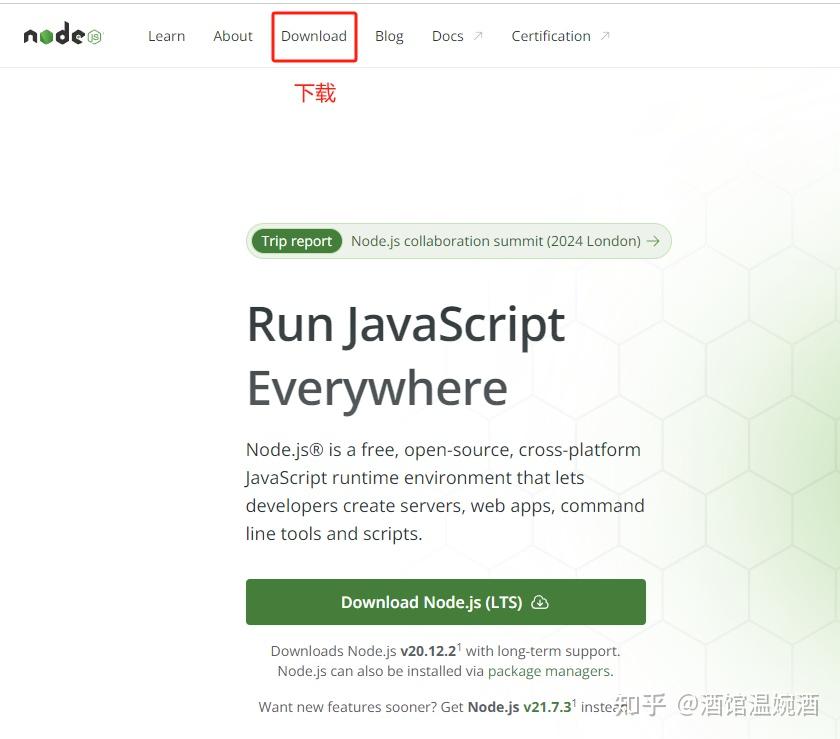Click the v20.12.2 version text
The width and height of the screenshot is (840, 739).
point(428,650)
